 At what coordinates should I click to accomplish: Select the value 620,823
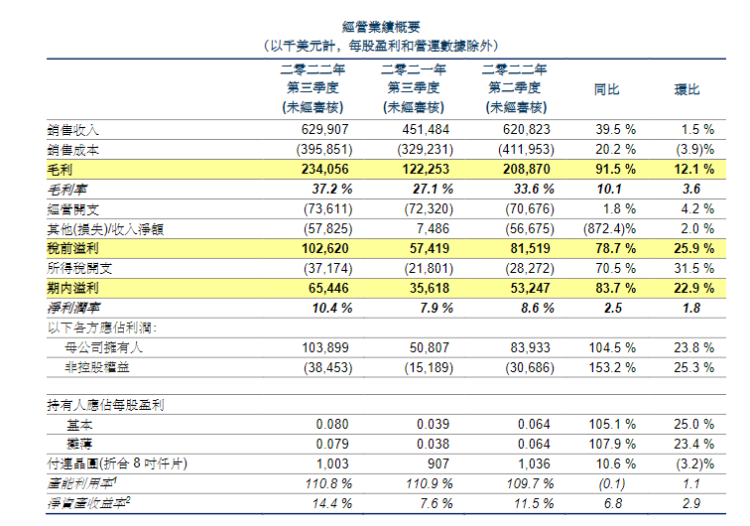pyautogui.click(x=527, y=130)
